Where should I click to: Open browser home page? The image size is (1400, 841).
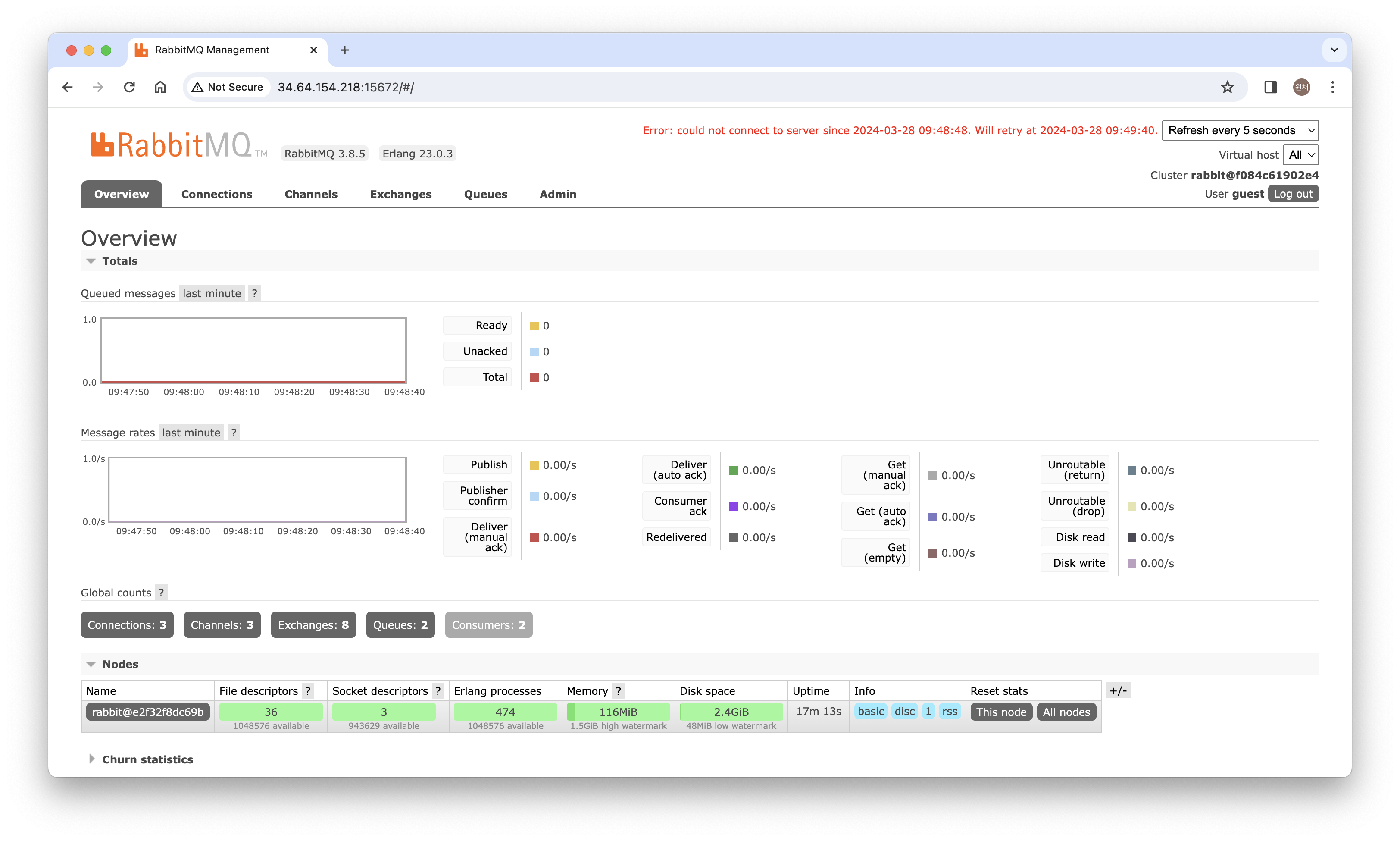pos(160,87)
